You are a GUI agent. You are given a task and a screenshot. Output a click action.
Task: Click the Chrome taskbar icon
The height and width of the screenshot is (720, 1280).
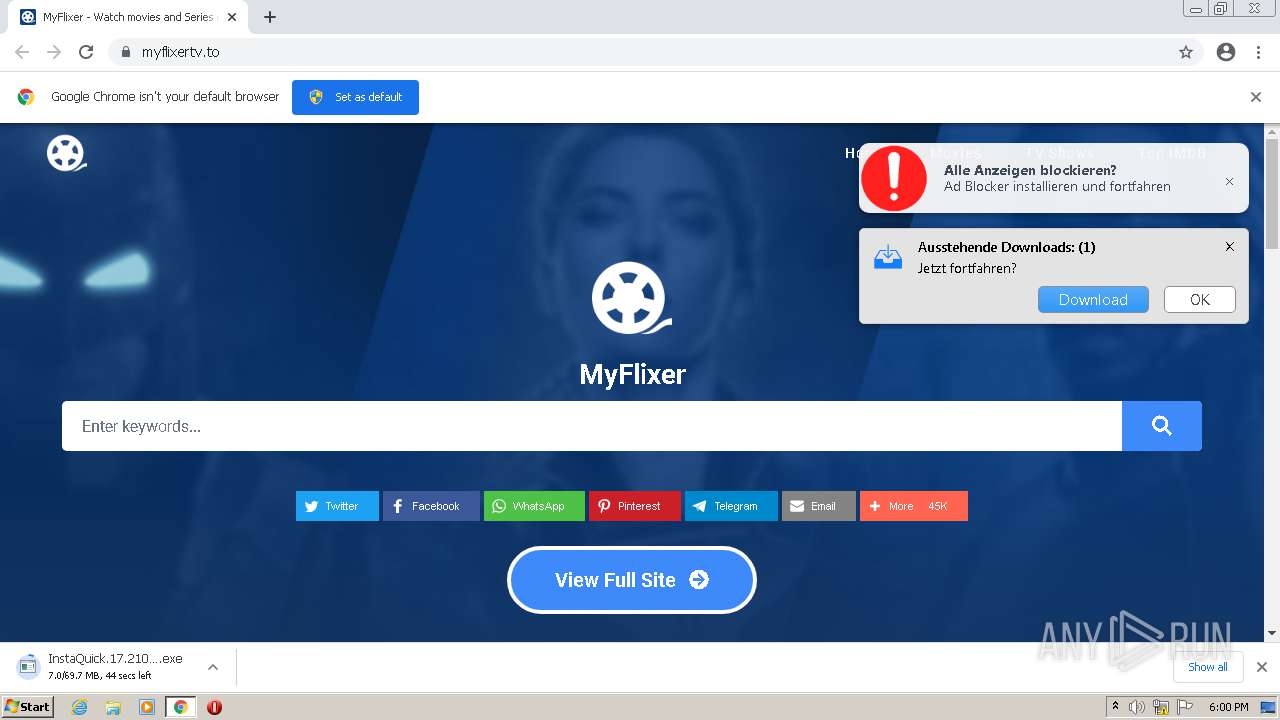tap(180, 707)
